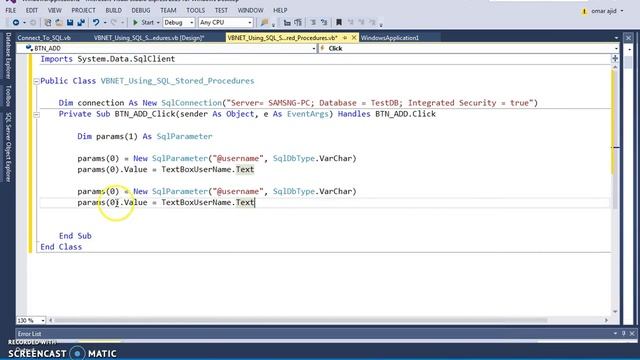The width and height of the screenshot is (640, 360).
Task: Open the Undo history dropdown arrow
Action: (105, 23)
